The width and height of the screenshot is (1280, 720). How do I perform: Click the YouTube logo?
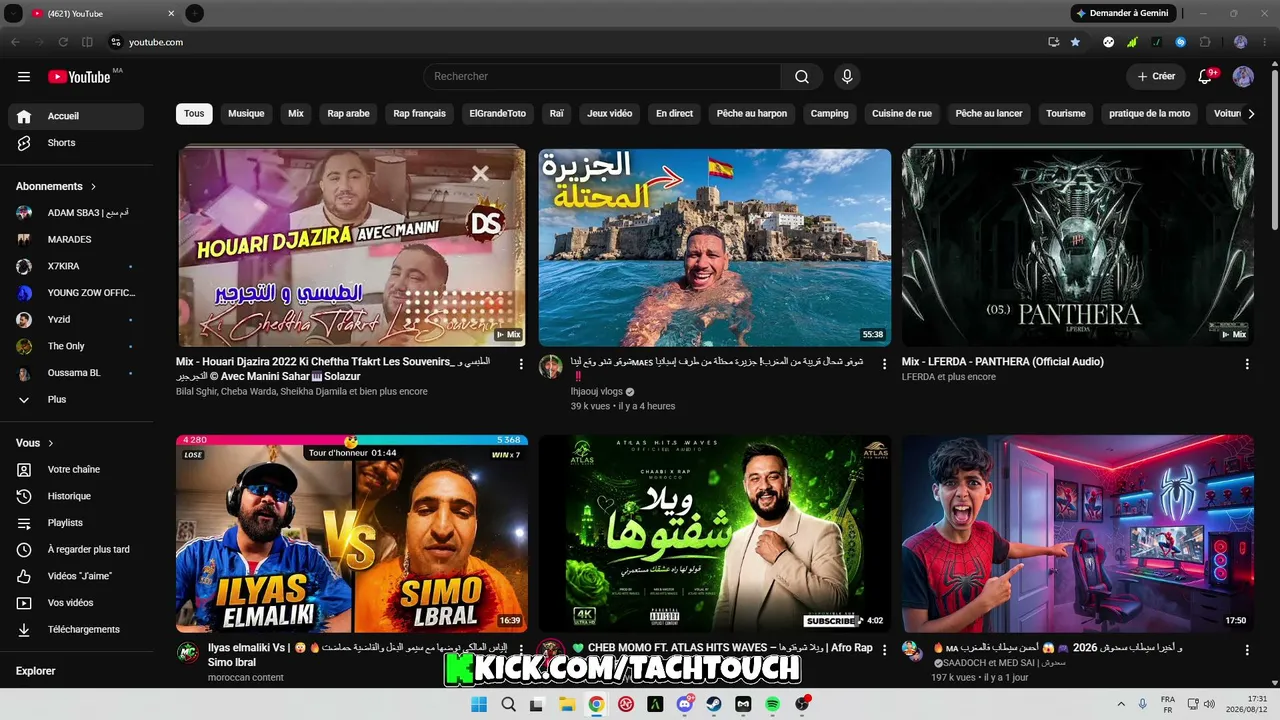click(x=79, y=77)
